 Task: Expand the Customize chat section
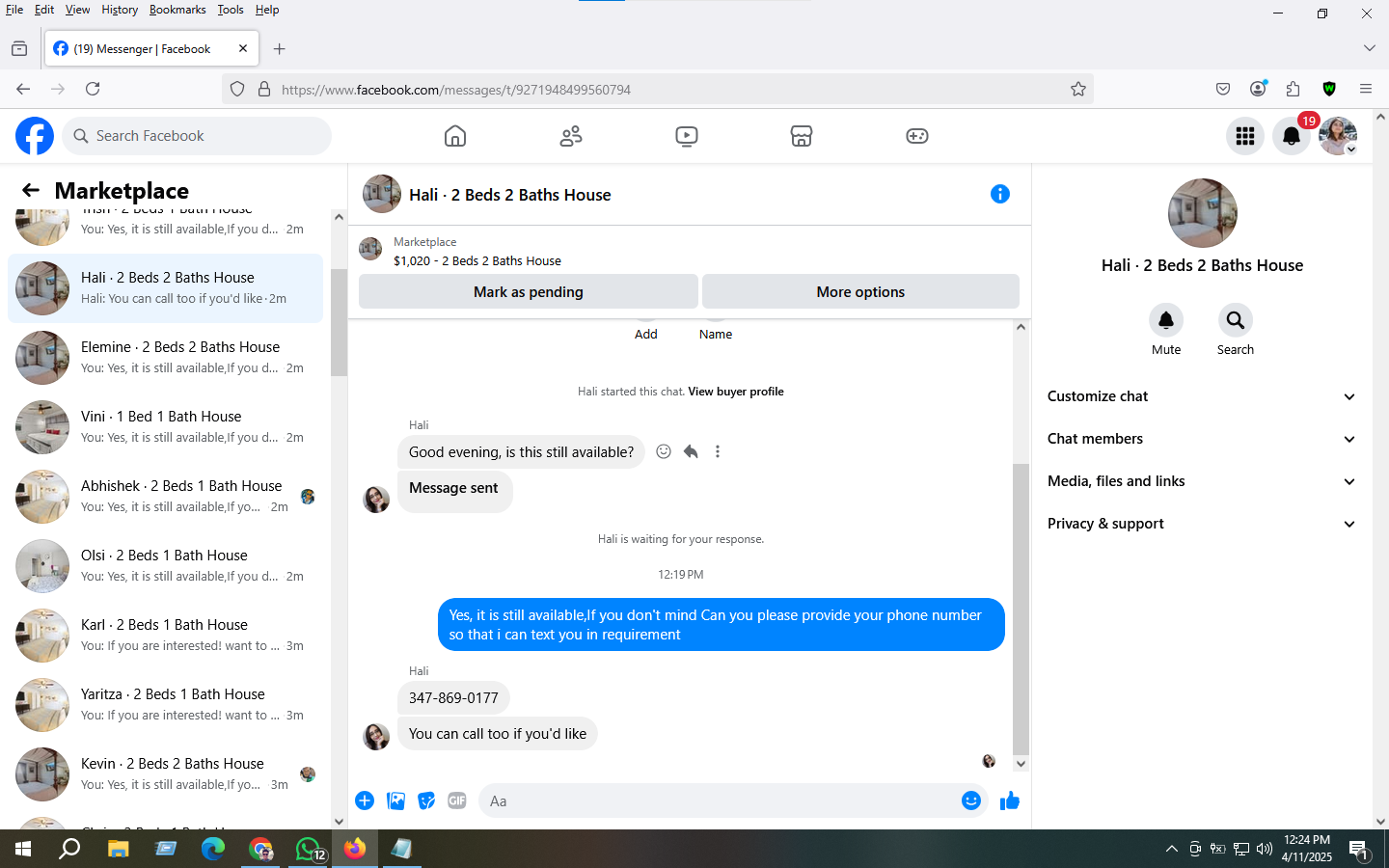(1202, 396)
